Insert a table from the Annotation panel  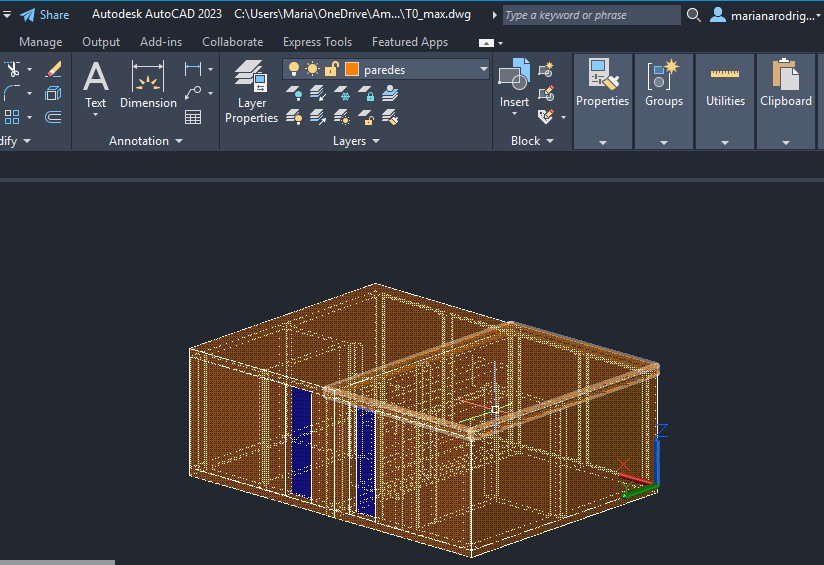coord(193,117)
